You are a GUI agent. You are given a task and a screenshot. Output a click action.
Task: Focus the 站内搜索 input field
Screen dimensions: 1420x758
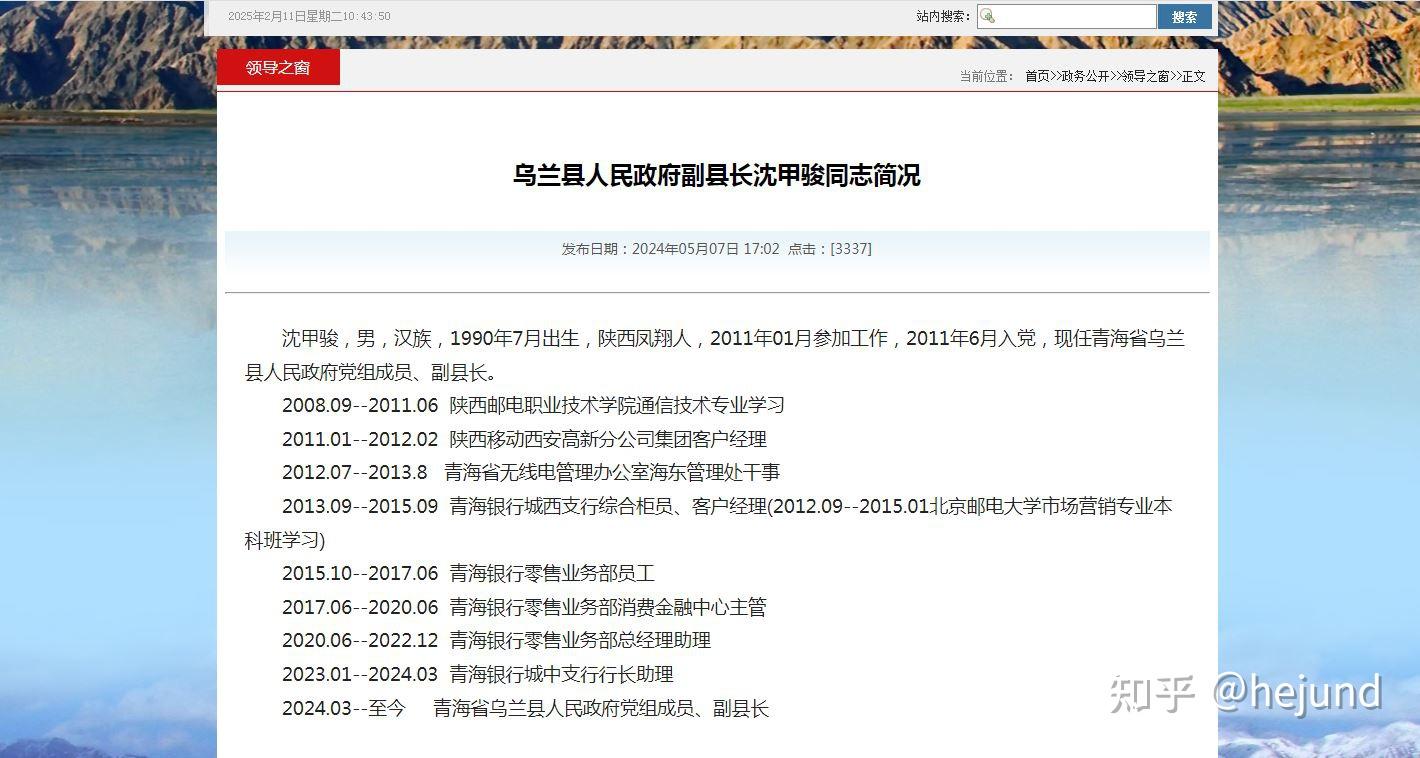pos(1067,16)
